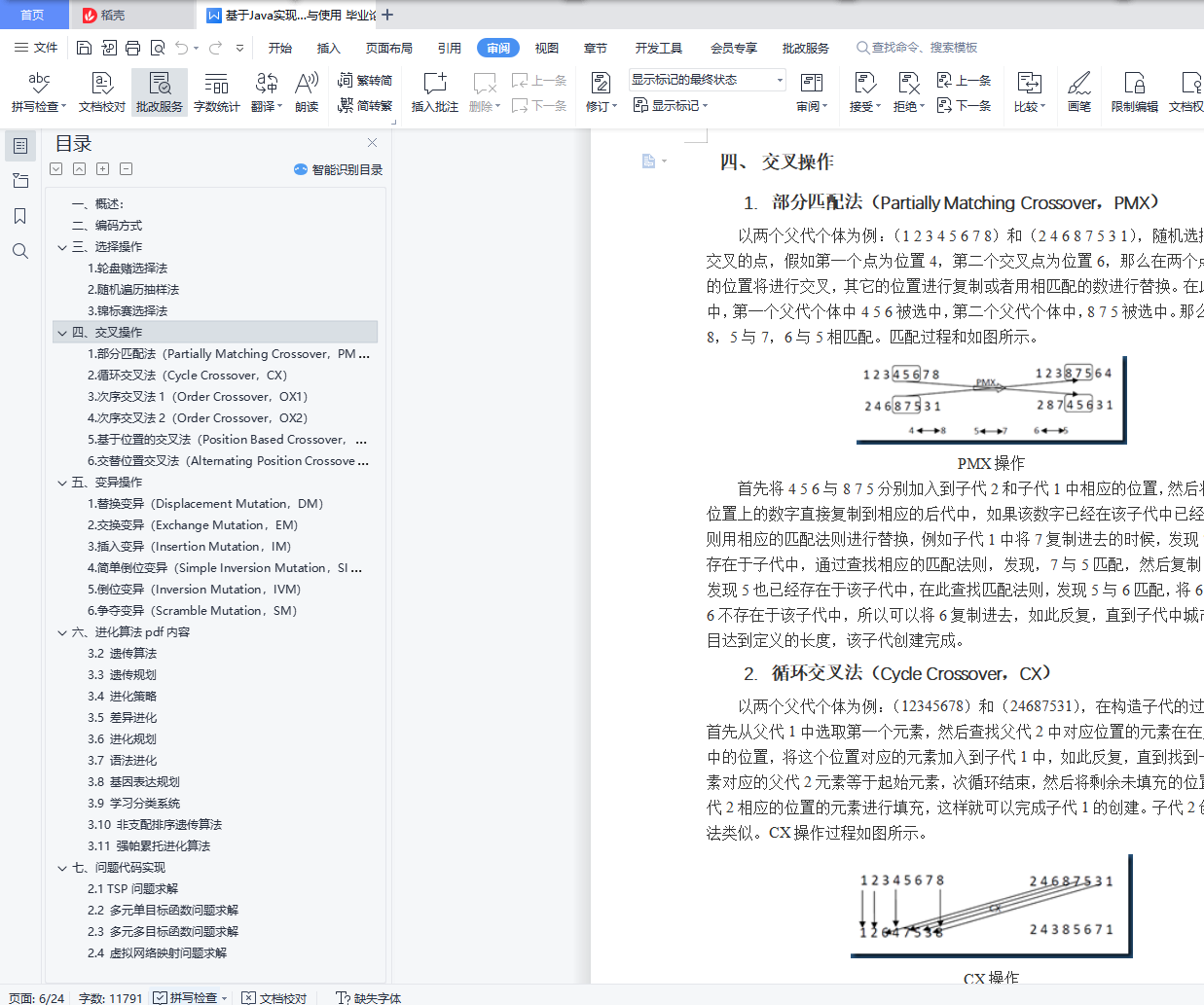Screen dimensions: 1204x1005
Task: Open a new document tab with plus
Action: (x=388, y=15)
